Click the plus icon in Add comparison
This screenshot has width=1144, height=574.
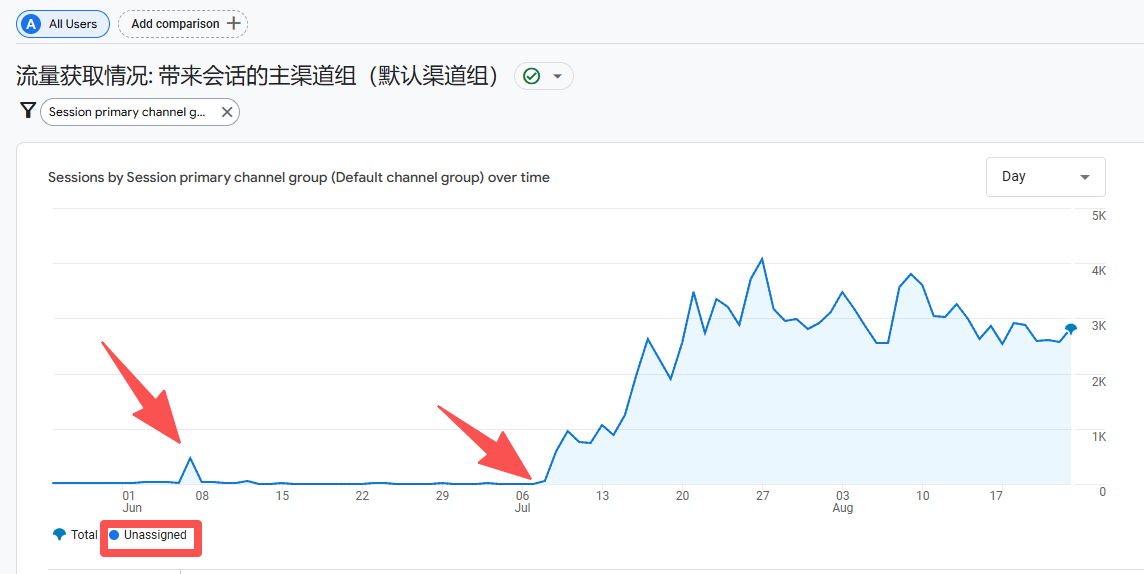[234, 23]
